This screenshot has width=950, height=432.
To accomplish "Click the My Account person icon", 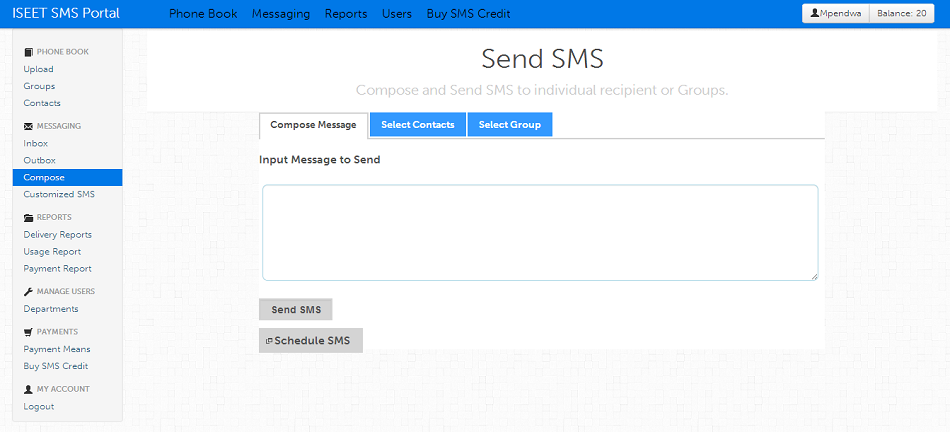I will point(28,389).
